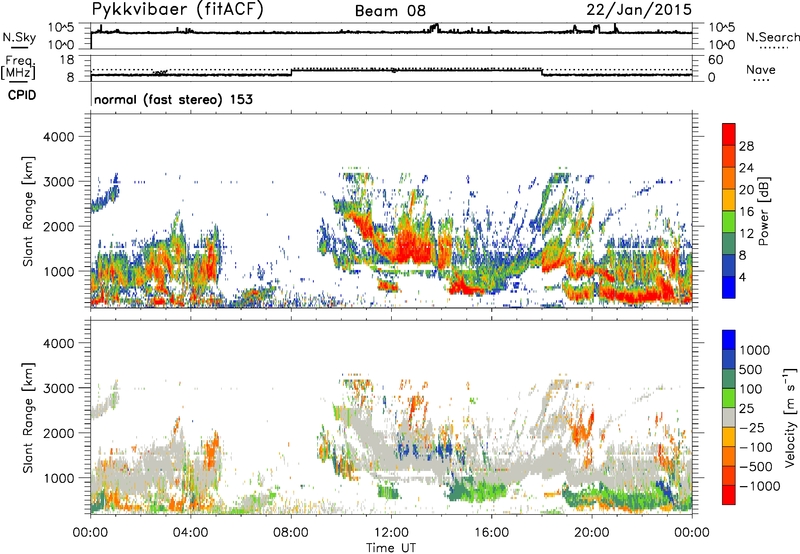Click the '04:00' time axis tick
This screenshot has height=554, width=800.
(x=191, y=533)
